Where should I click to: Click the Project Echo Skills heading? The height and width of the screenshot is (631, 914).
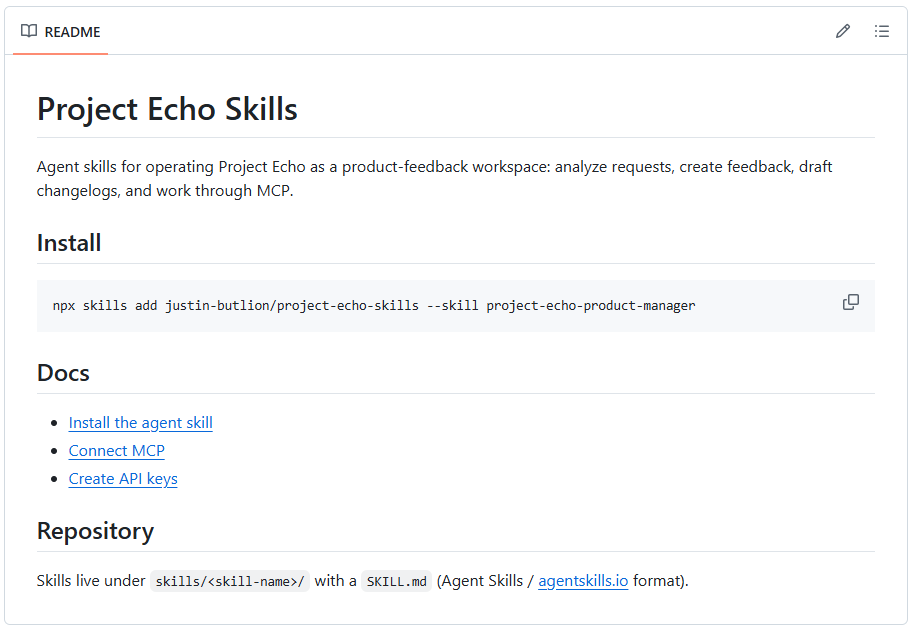coord(167,109)
